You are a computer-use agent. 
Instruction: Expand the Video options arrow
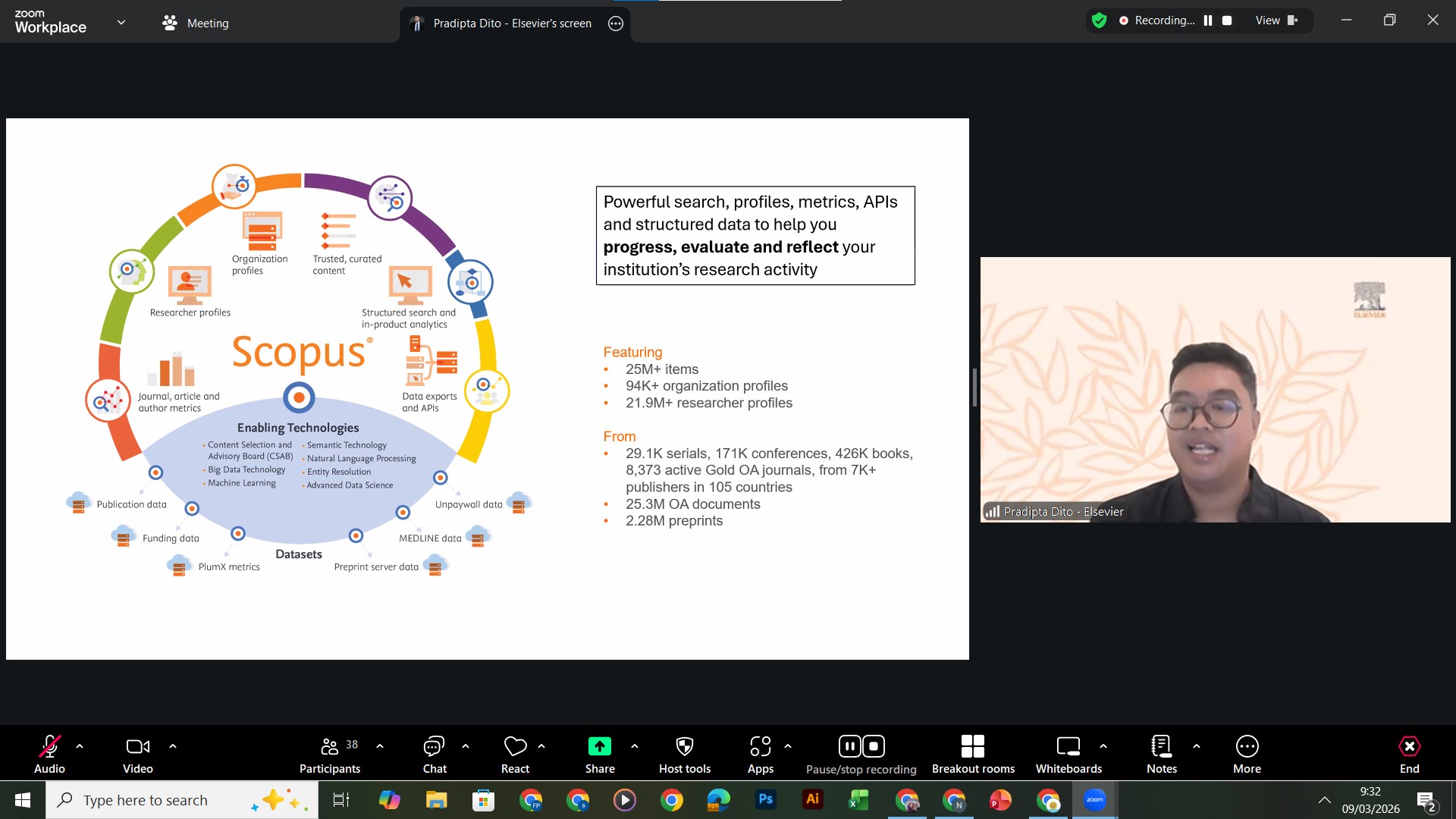(173, 746)
